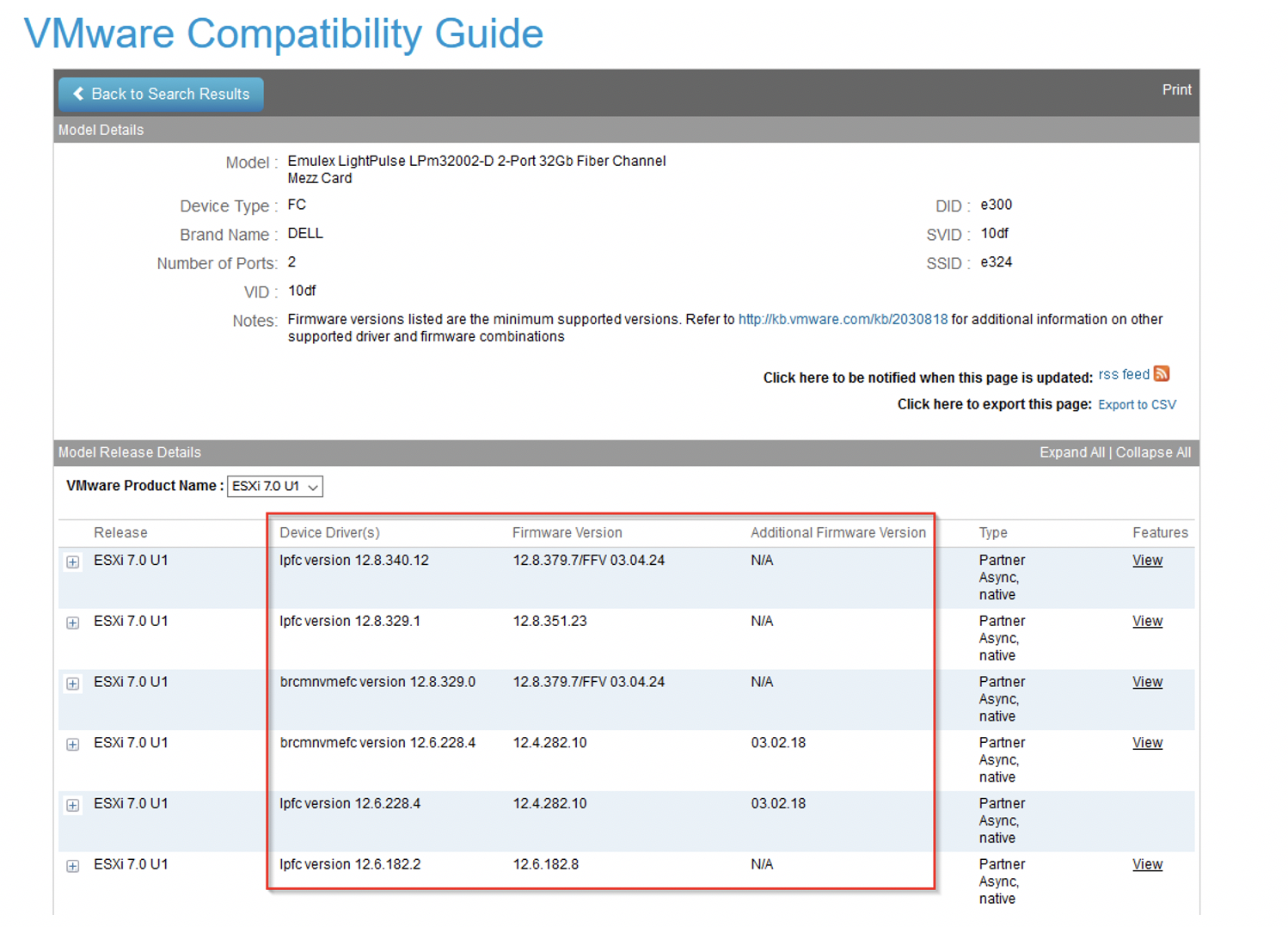This screenshot has width=1288, height=927.
Task: Click the Print option
Action: 1176,89
